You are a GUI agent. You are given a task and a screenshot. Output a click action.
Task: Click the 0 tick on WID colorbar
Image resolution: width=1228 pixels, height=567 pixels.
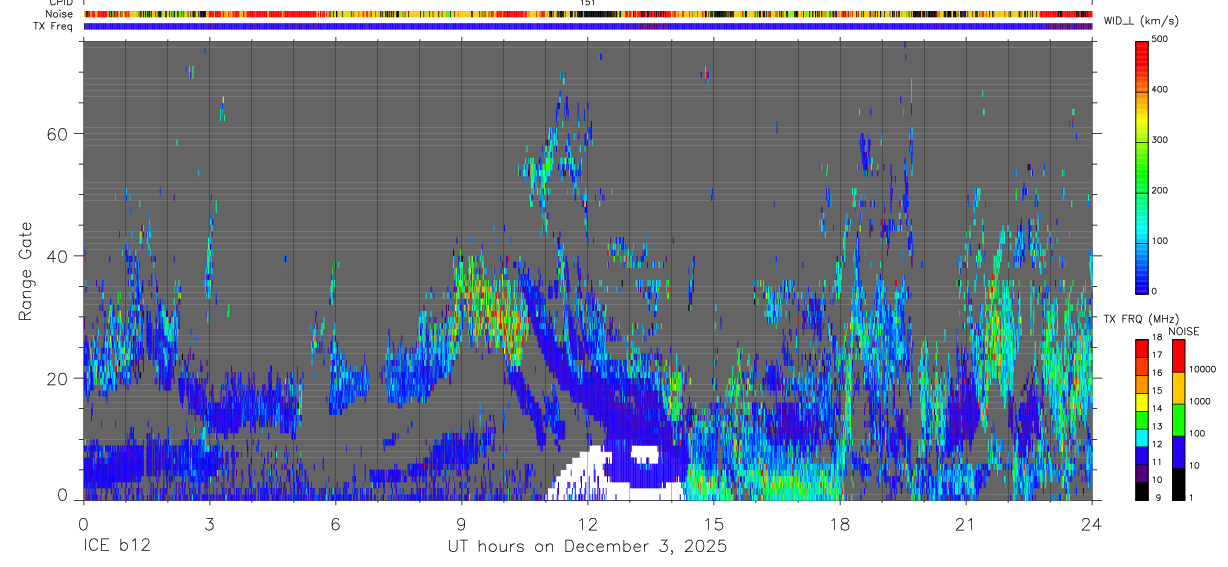click(x=1155, y=291)
